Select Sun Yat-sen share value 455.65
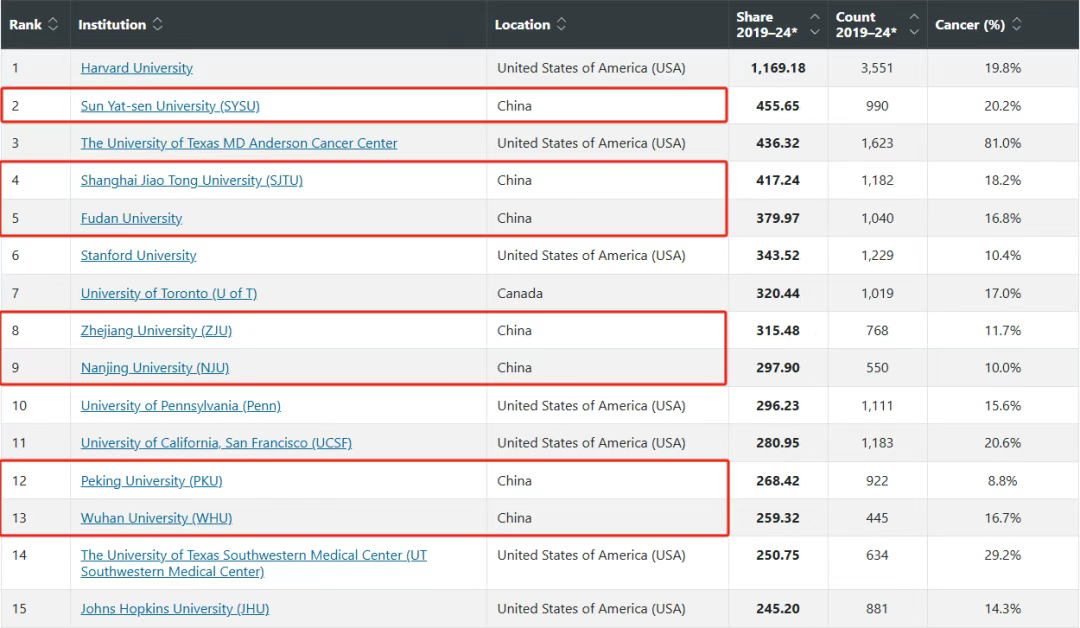The image size is (1080, 628). [778, 106]
